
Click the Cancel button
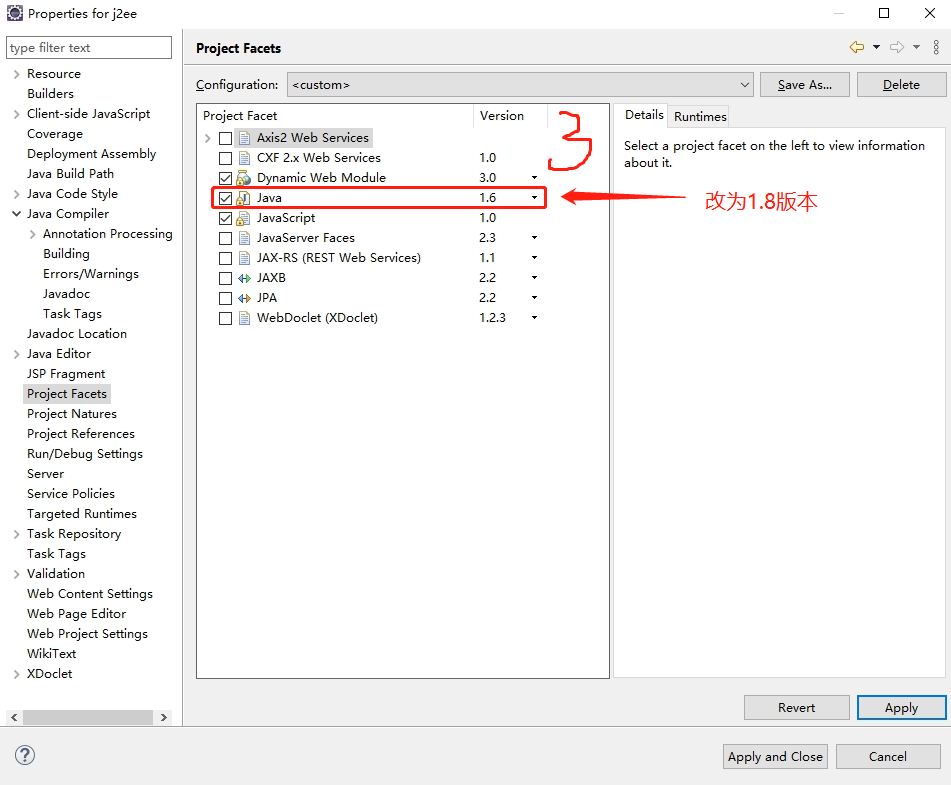888,756
